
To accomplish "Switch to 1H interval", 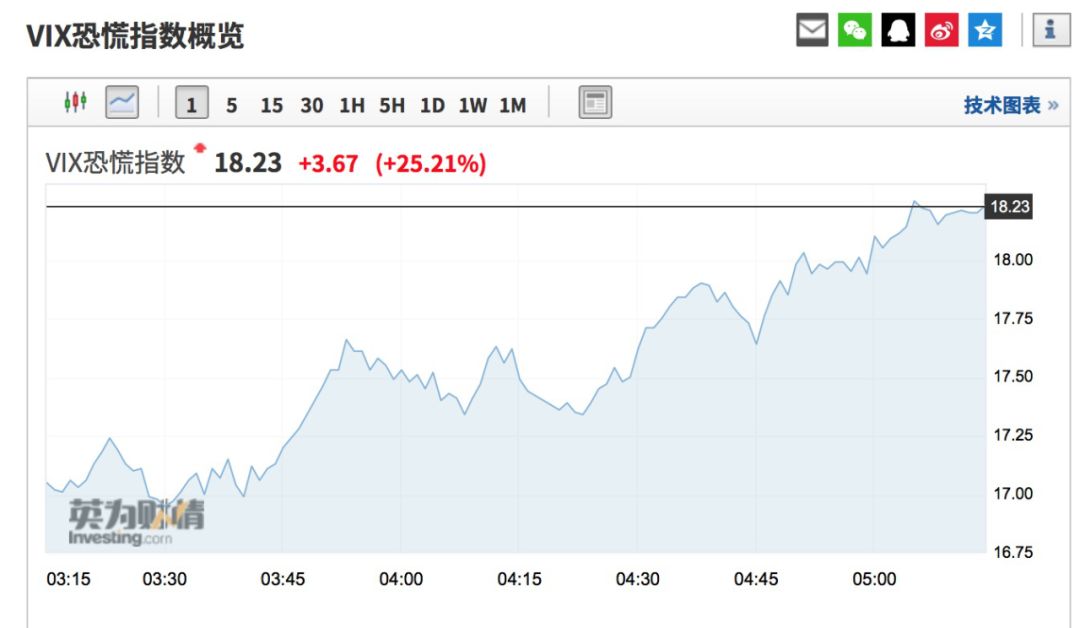I will click(352, 105).
